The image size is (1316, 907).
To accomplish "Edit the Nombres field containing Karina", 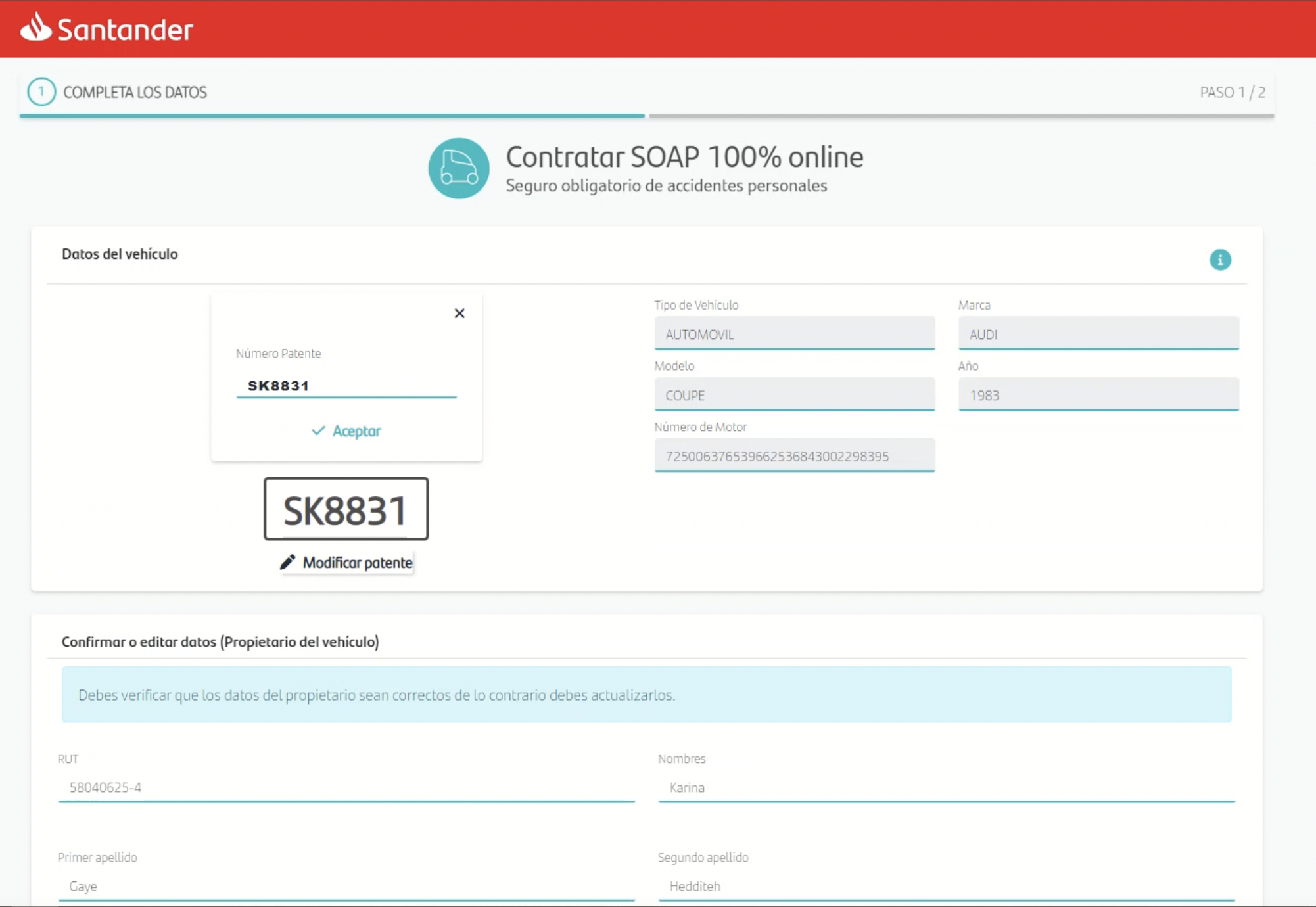I will 946,787.
